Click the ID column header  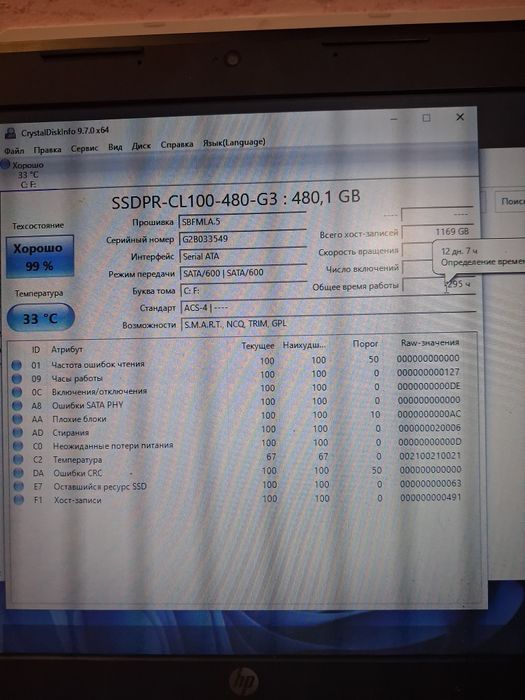tap(36, 350)
